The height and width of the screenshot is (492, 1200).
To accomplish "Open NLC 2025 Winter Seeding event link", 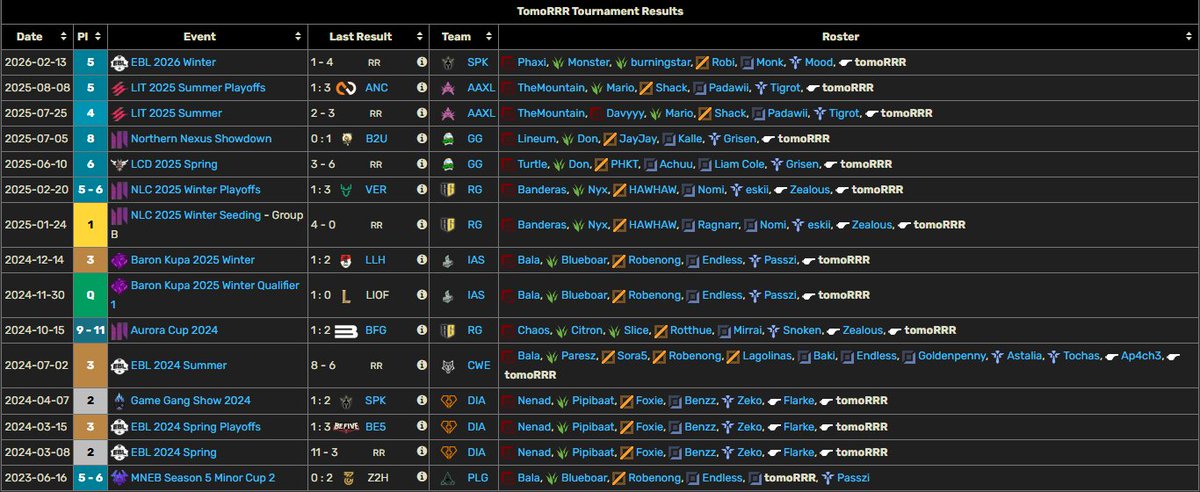I will [197, 216].
